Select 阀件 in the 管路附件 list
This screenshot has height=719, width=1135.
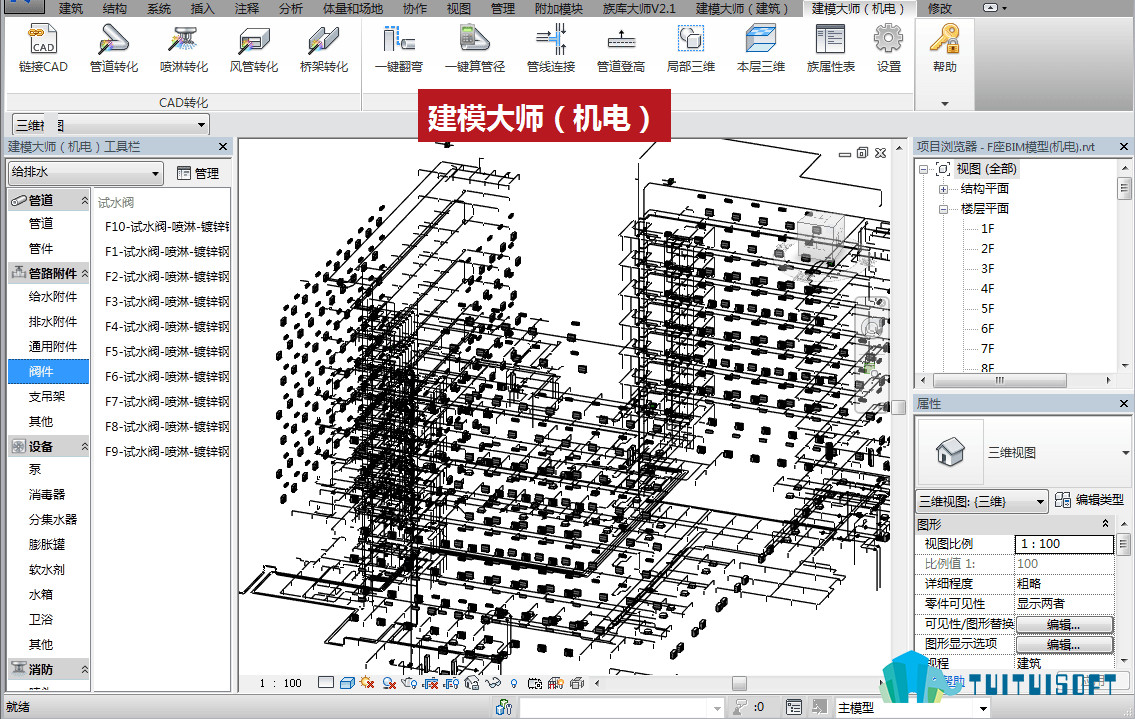pos(48,371)
